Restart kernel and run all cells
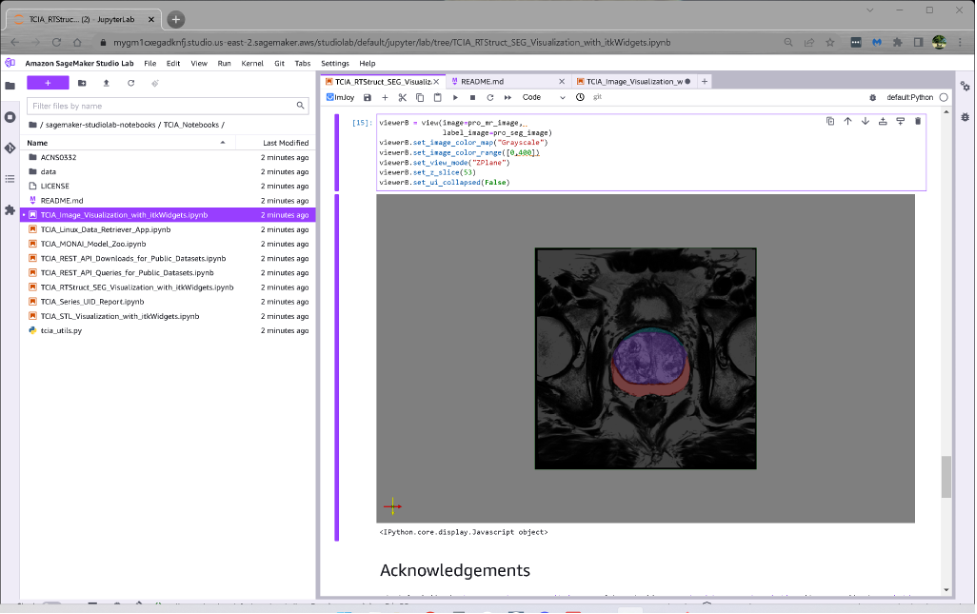Viewport: 977px width, 614px height. (508, 98)
